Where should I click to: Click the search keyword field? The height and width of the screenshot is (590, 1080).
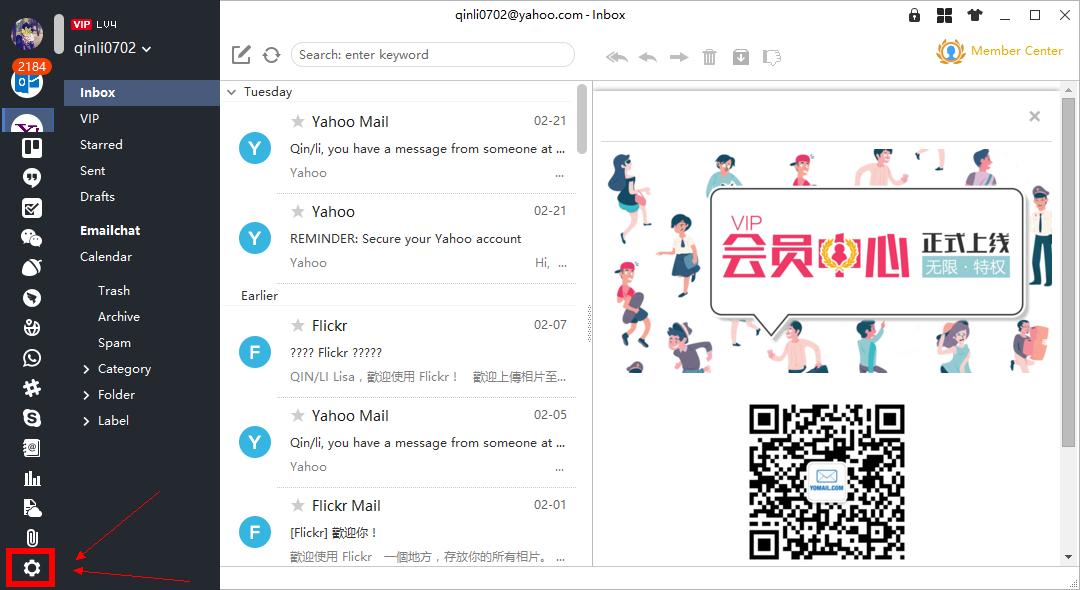(432, 54)
